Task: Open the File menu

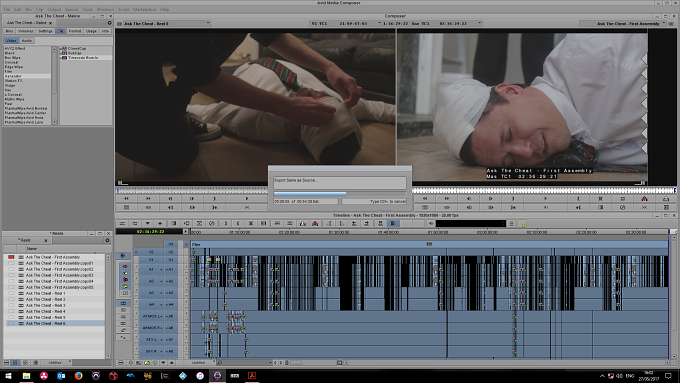Action: click(7, 9)
